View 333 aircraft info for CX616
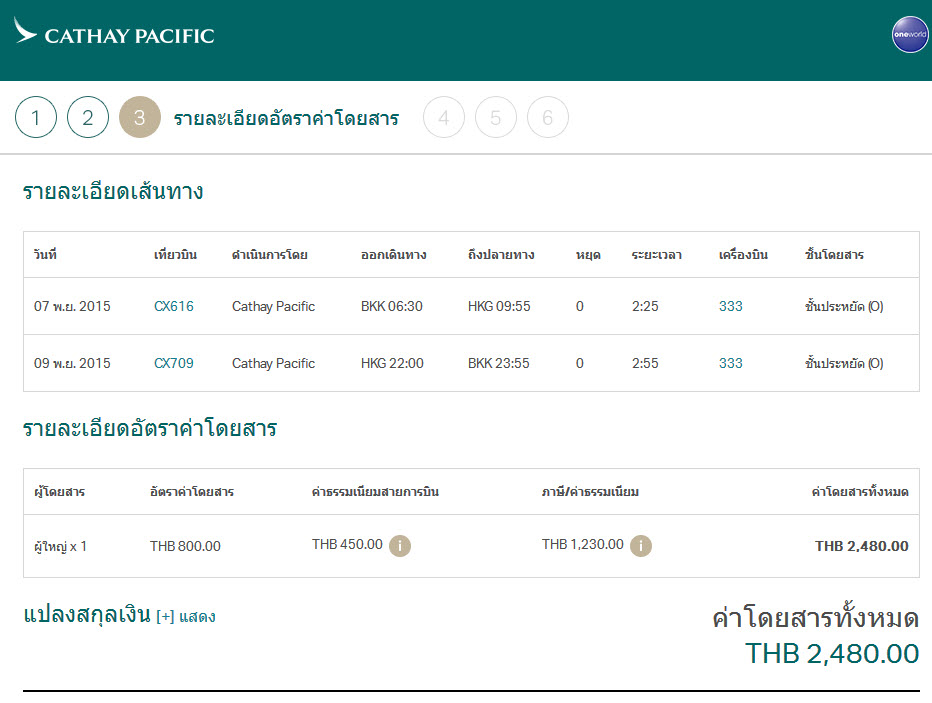Viewport: 932px width, 703px height. pyautogui.click(x=731, y=306)
